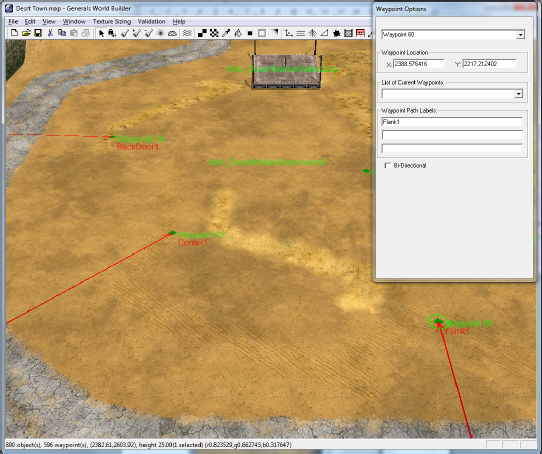The height and width of the screenshot is (454, 542).
Task: Click the hollow square outline tool
Action: [x=262, y=33]
